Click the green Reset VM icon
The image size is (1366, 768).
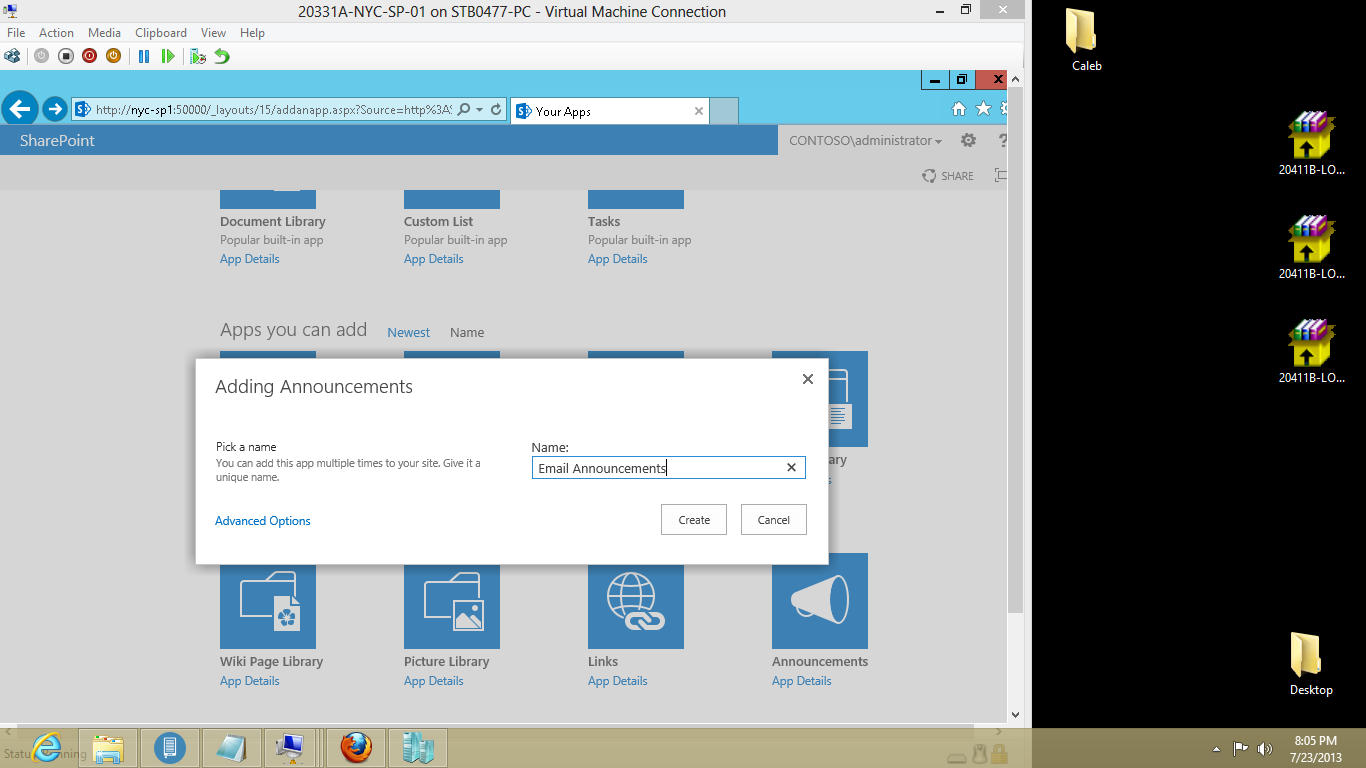pos(168,56)
